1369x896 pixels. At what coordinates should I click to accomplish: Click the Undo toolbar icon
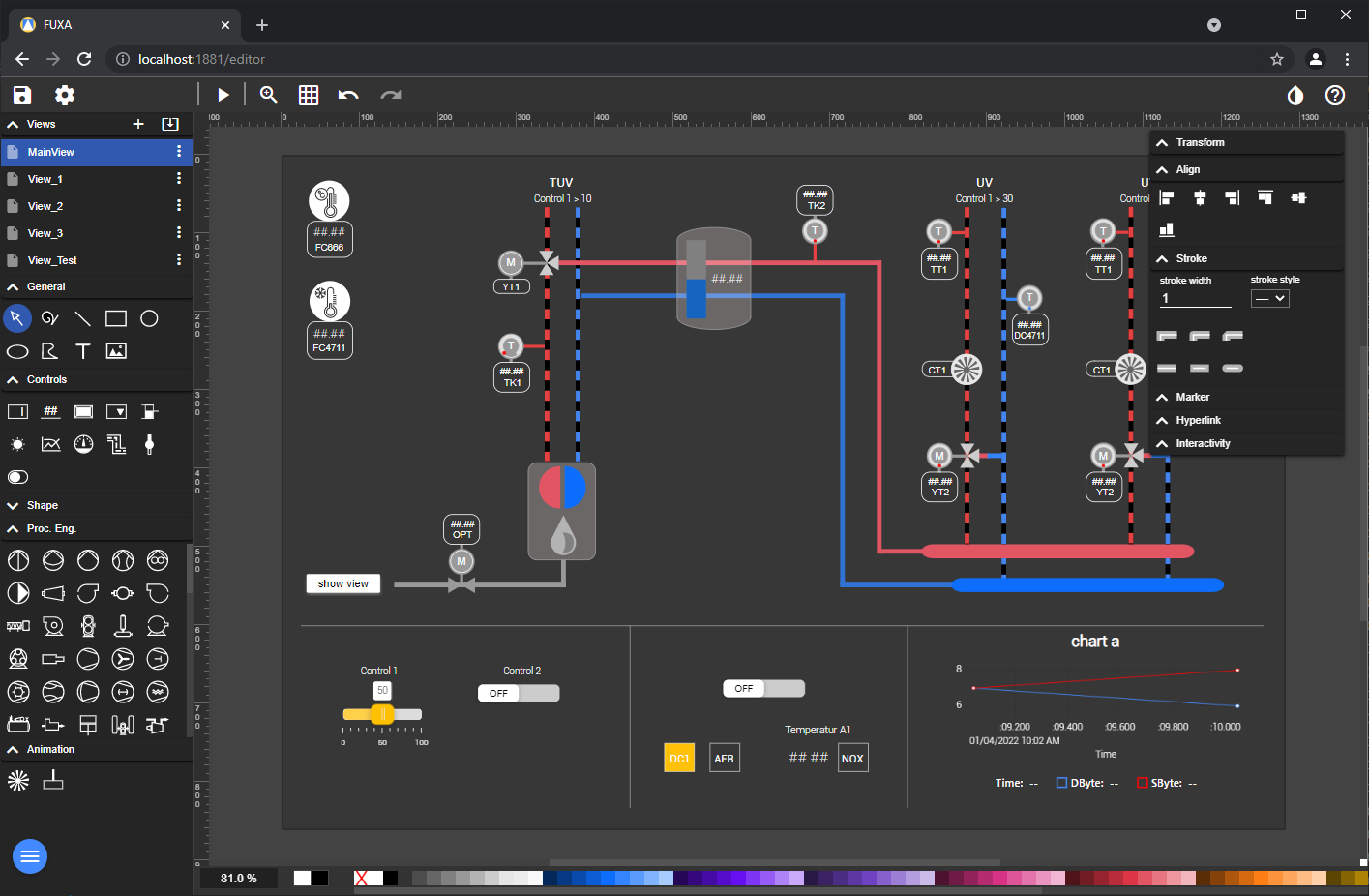[348, 95]
